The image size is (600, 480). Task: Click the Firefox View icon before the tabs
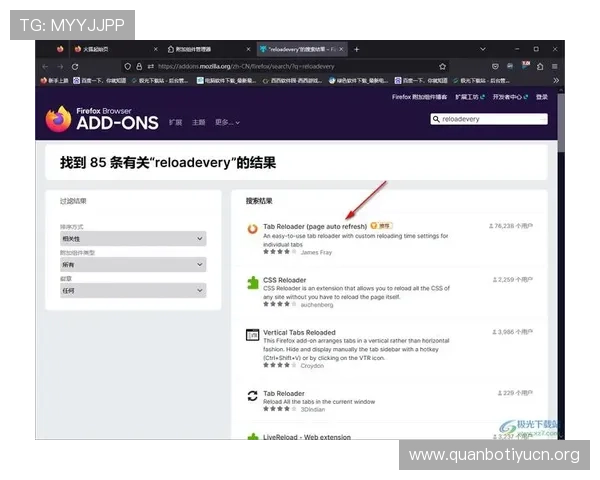[x=60, y=49]
